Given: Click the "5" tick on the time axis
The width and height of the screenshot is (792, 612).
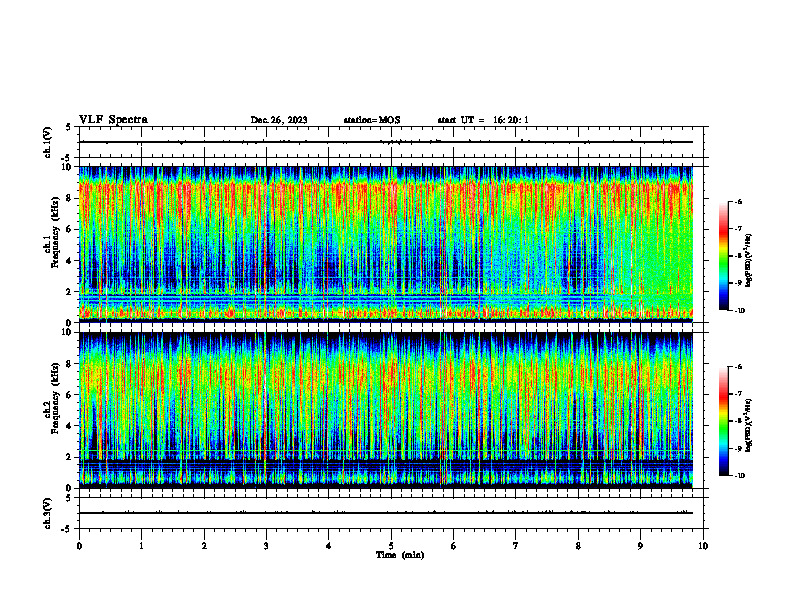Looking at the screenshot, I should point(391,546).
